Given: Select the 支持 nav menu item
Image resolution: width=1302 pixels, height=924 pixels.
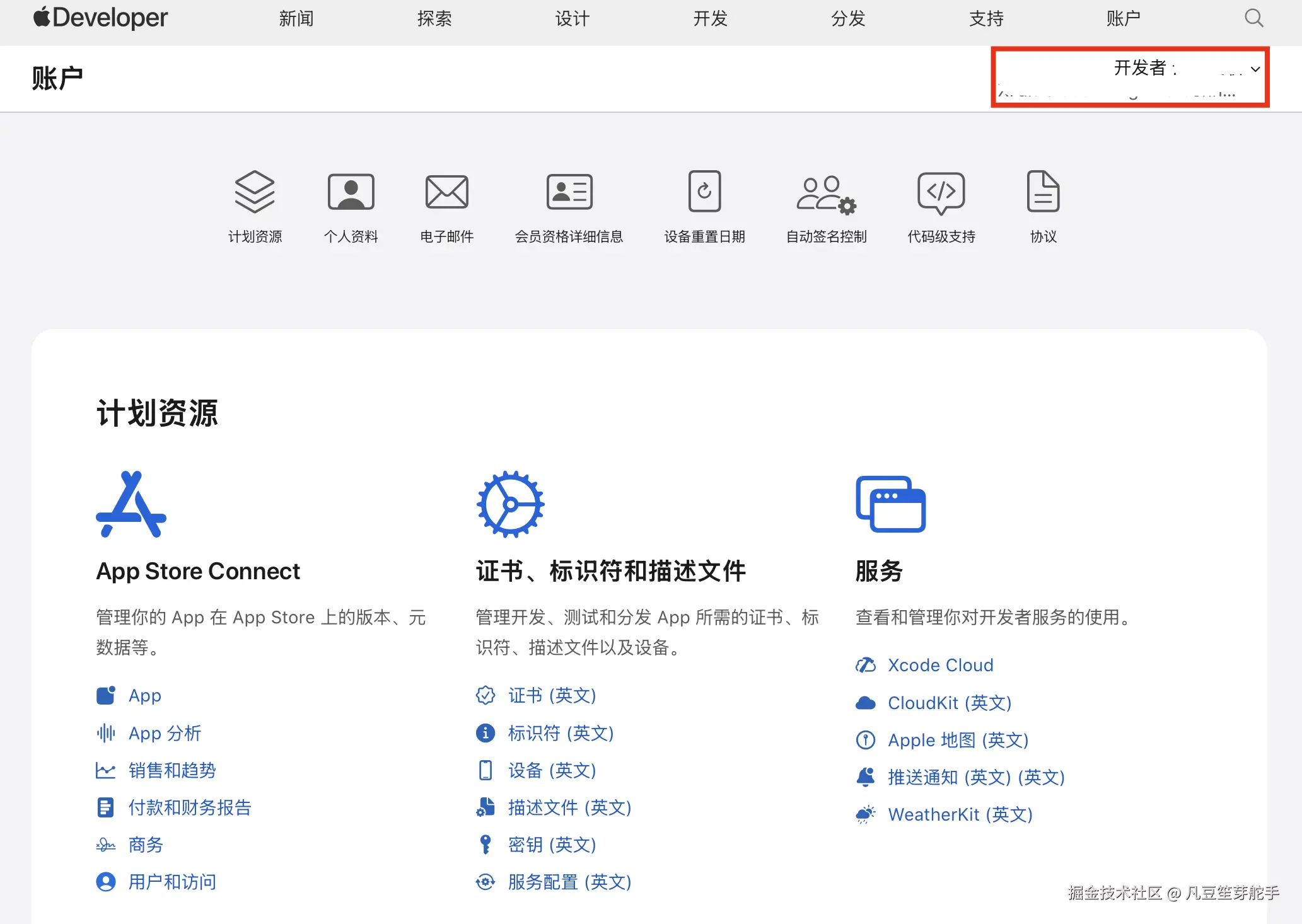Looking at the screenshot, I should point(986,19).
